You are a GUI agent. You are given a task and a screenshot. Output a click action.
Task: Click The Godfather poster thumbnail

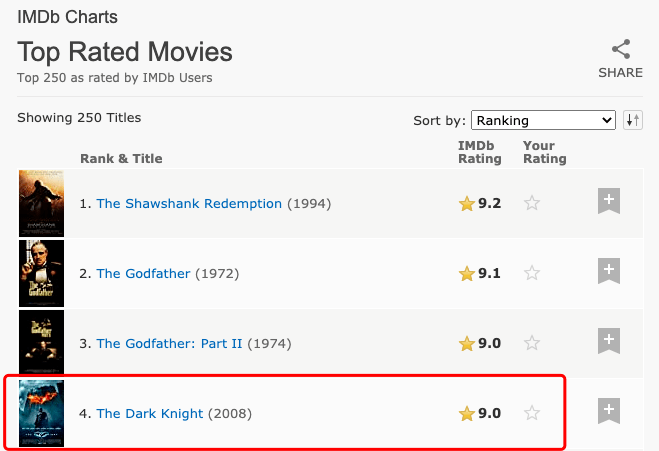coord(42,273)
